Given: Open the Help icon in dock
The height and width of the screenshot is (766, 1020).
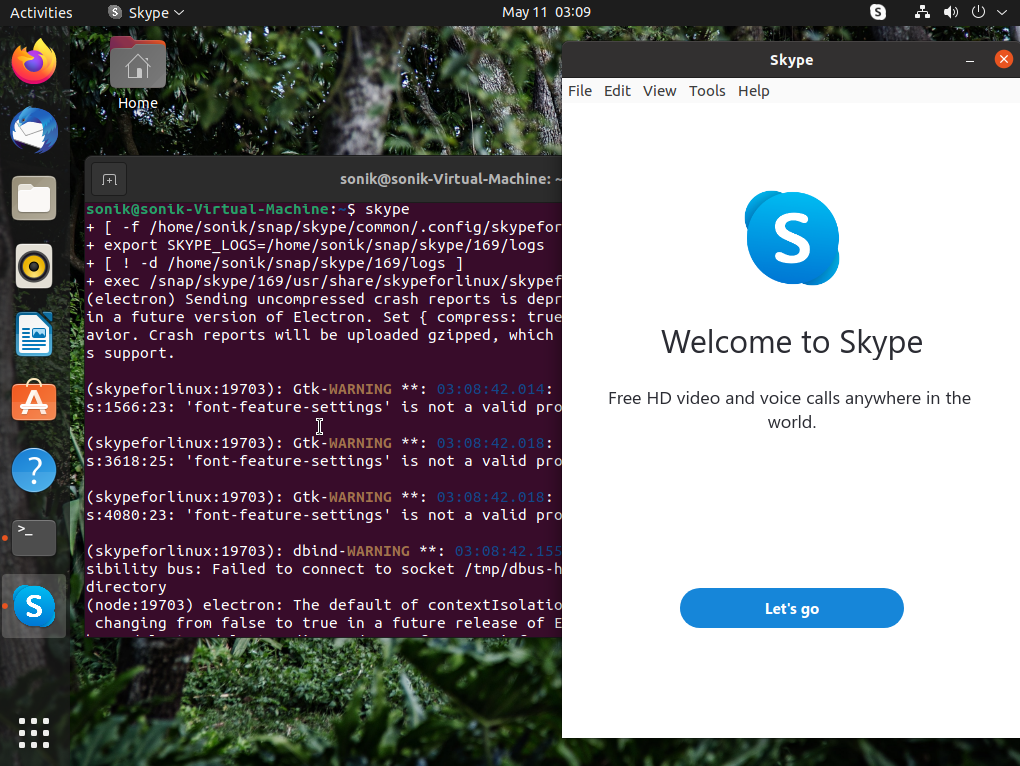Looking at the screenshot, I should pos(34,470).
